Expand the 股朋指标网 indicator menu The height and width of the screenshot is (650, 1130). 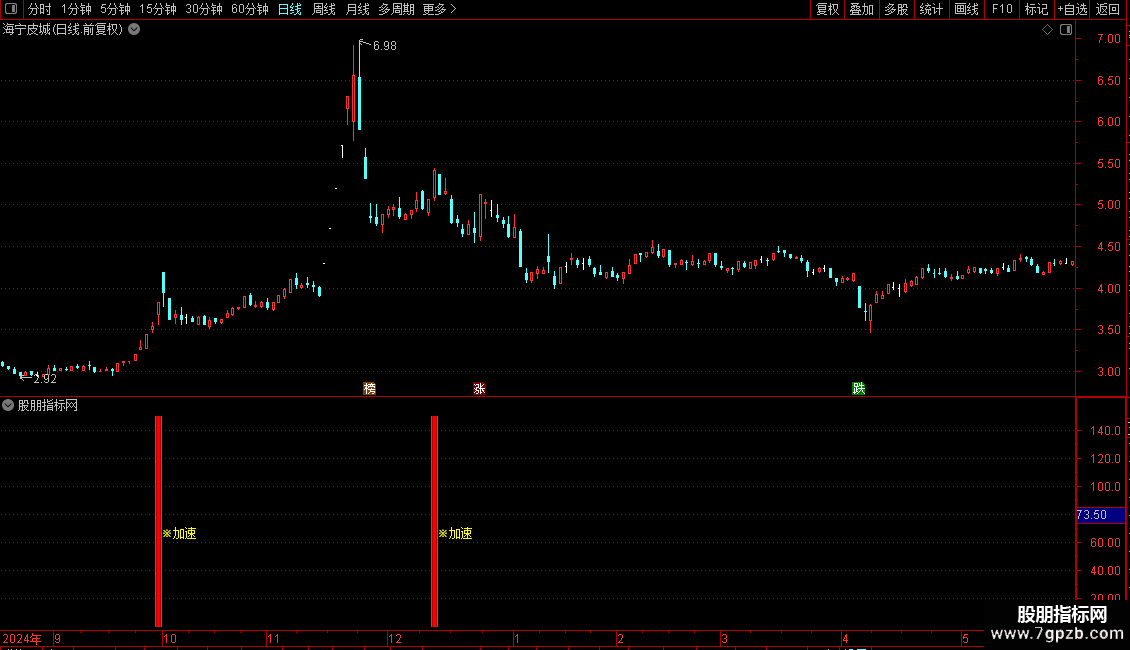point(8,405)
